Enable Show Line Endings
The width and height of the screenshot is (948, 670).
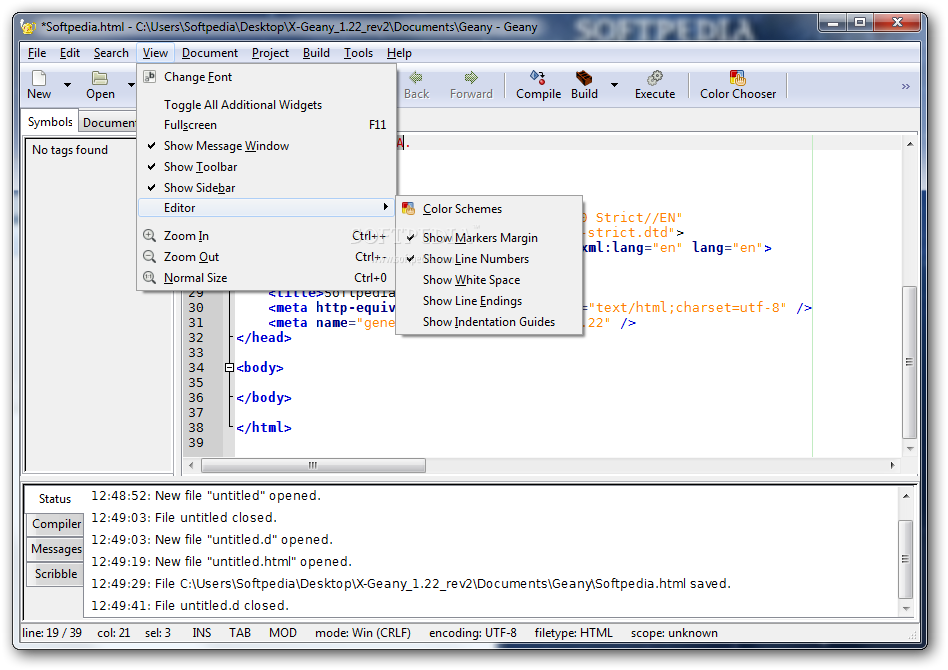[x=489, y=301]
